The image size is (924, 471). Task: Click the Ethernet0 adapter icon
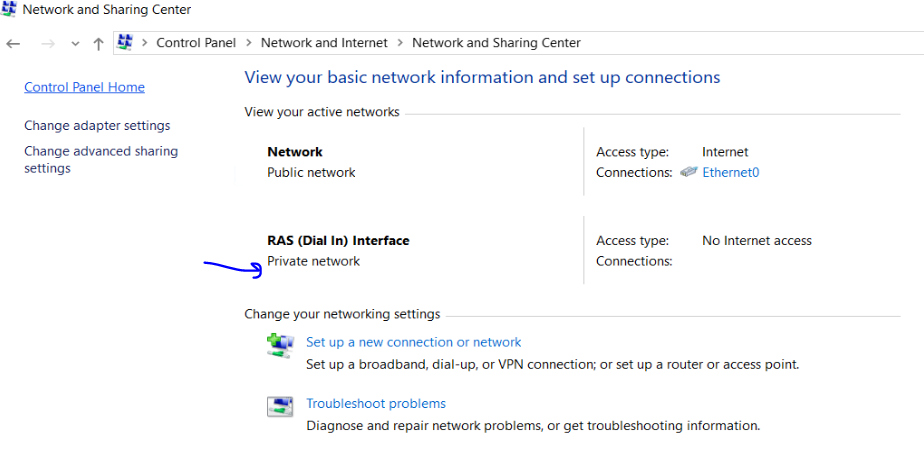pyautogui.click(x=688, y=172)
